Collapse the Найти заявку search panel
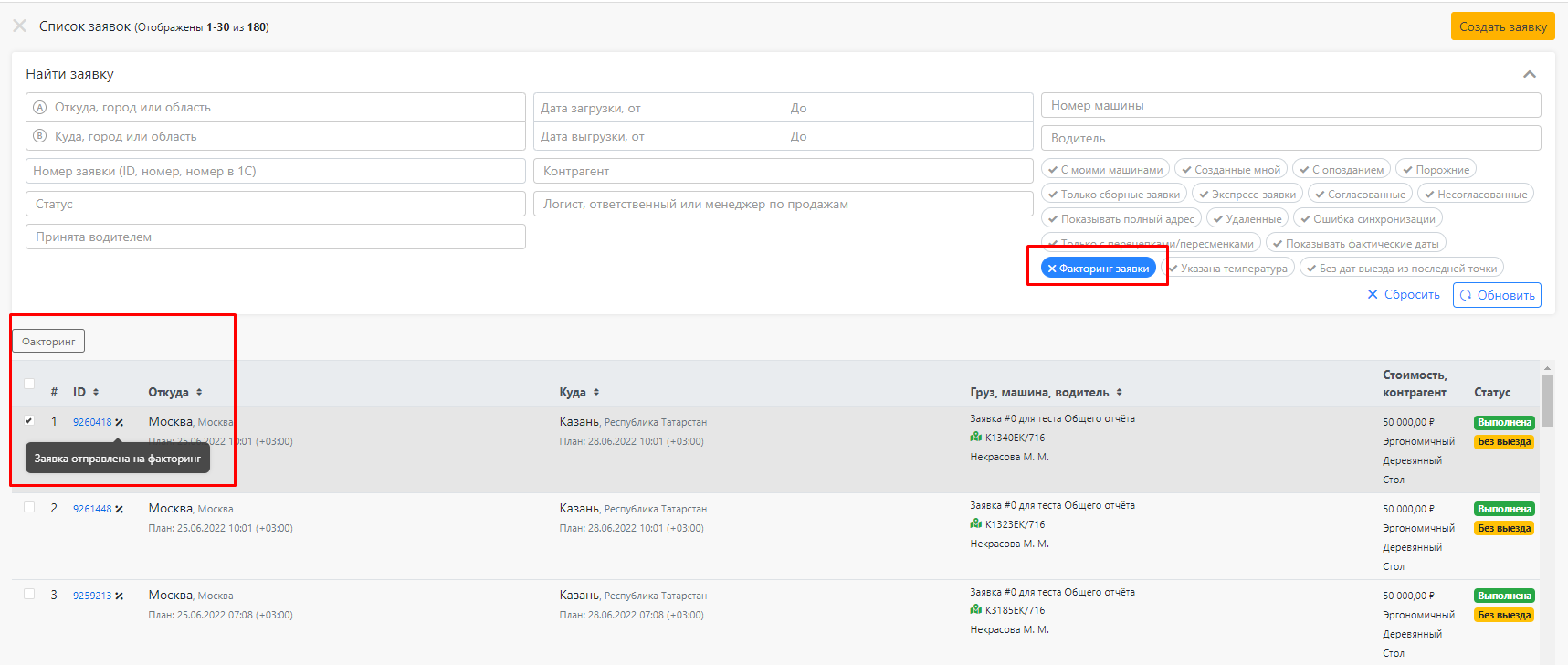The height and width of the screenshot is (665, 1568). [x=1530, y=74]
